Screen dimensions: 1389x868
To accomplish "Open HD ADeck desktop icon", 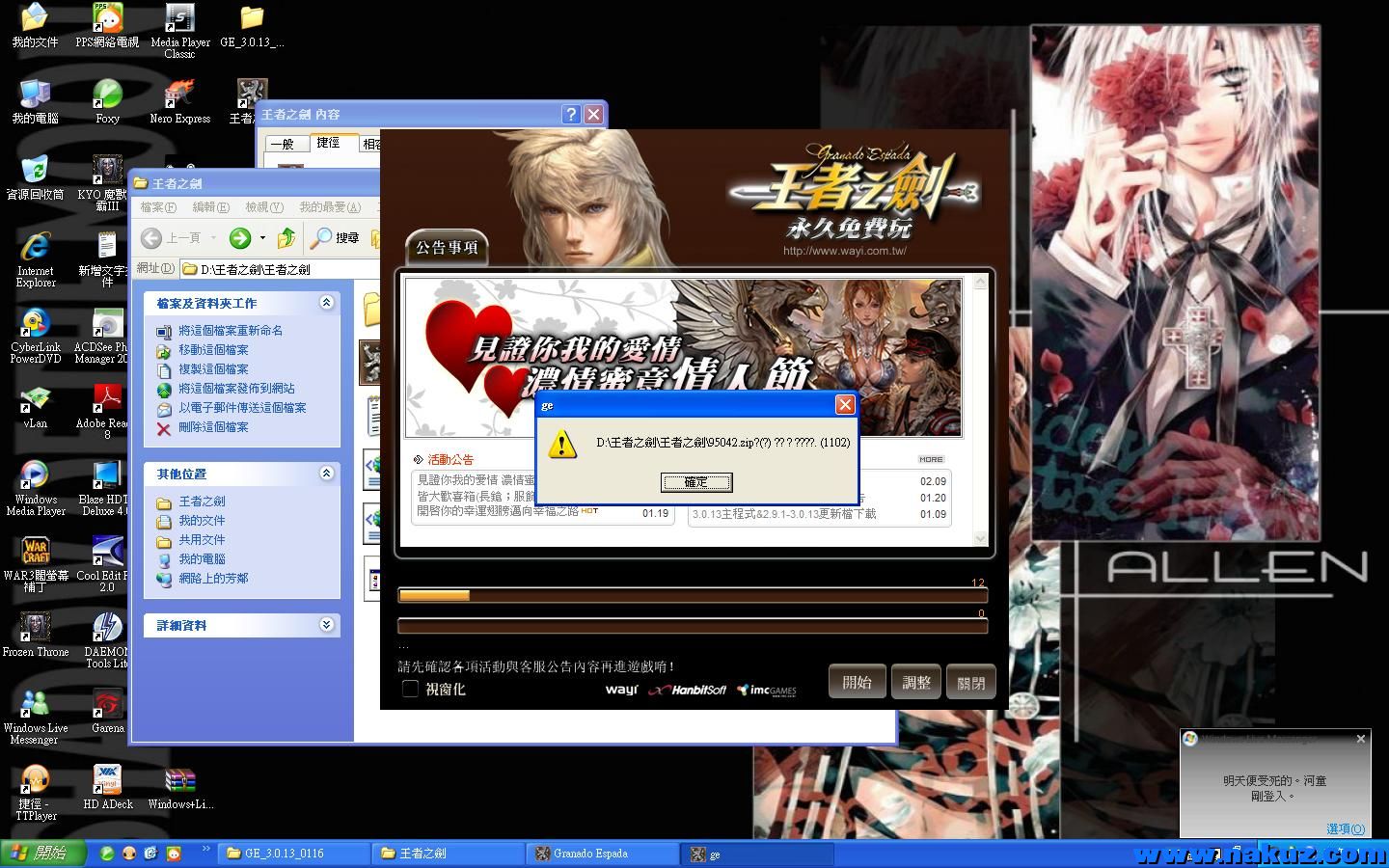I will [x=107, y=788].
